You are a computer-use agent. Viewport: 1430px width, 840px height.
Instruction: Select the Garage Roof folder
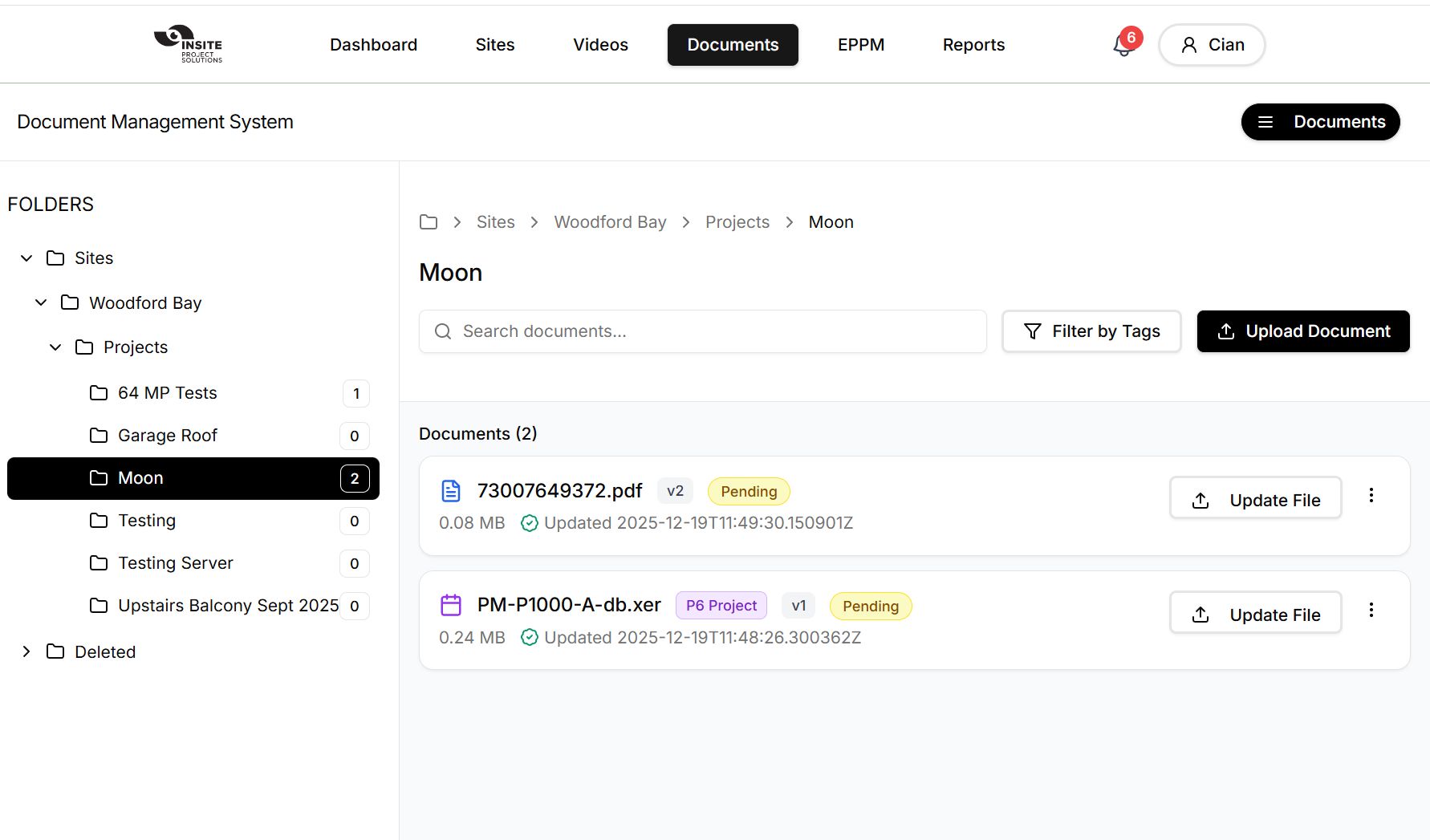click(x=168, y=436)
